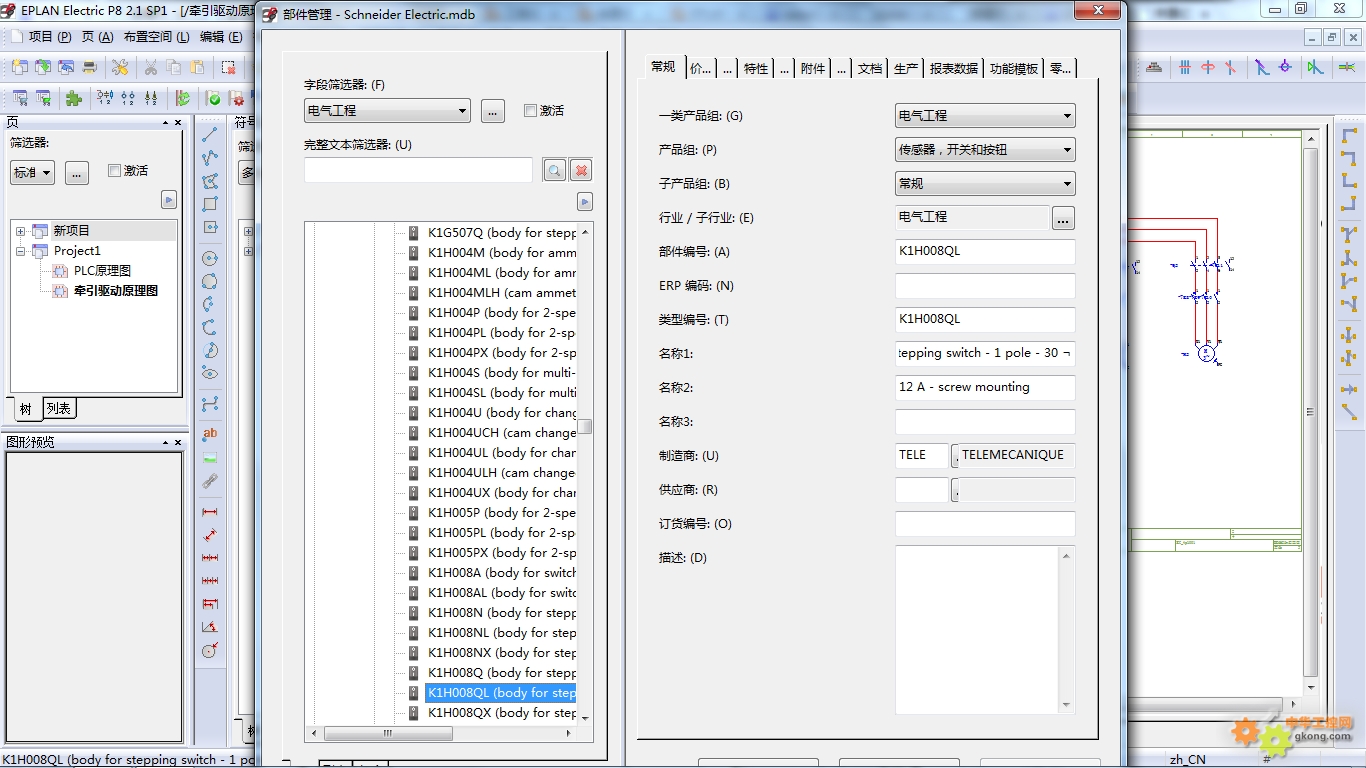Click the red dimension tool icon
This screenshot has height=768, width=1366.
click(210, 511)
